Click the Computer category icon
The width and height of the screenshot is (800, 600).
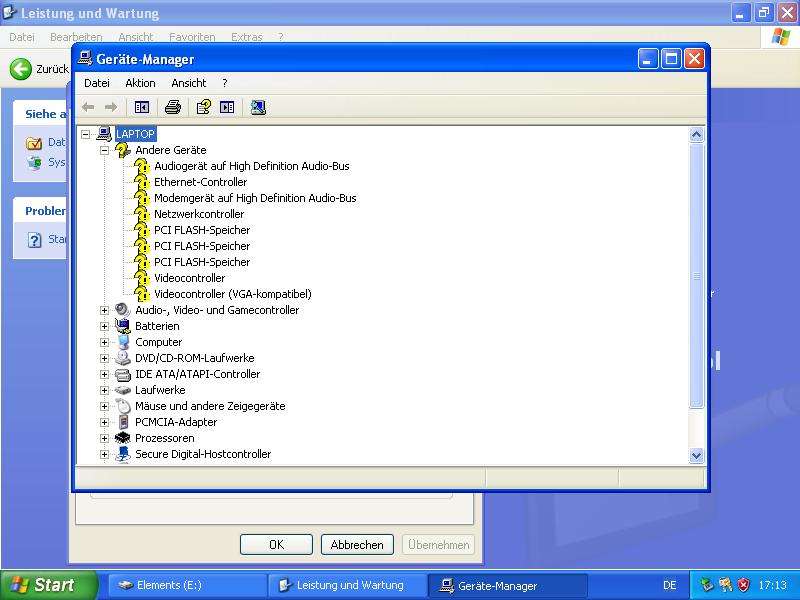[123, 342]
